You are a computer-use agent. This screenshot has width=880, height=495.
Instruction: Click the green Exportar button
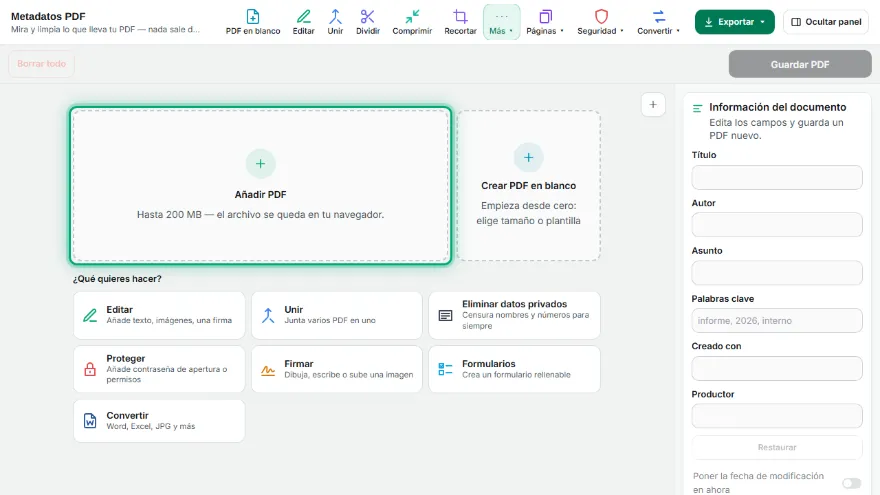735,22
